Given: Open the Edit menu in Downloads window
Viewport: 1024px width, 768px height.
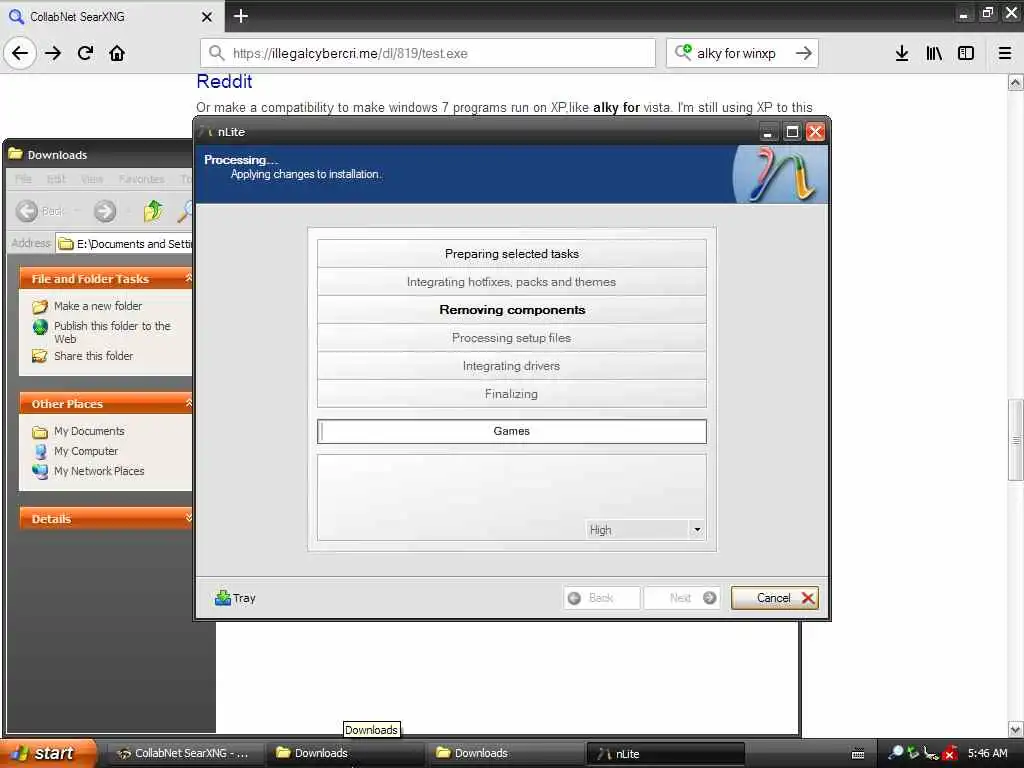Looking at the screenshot, I should click(x=56, y=179).
